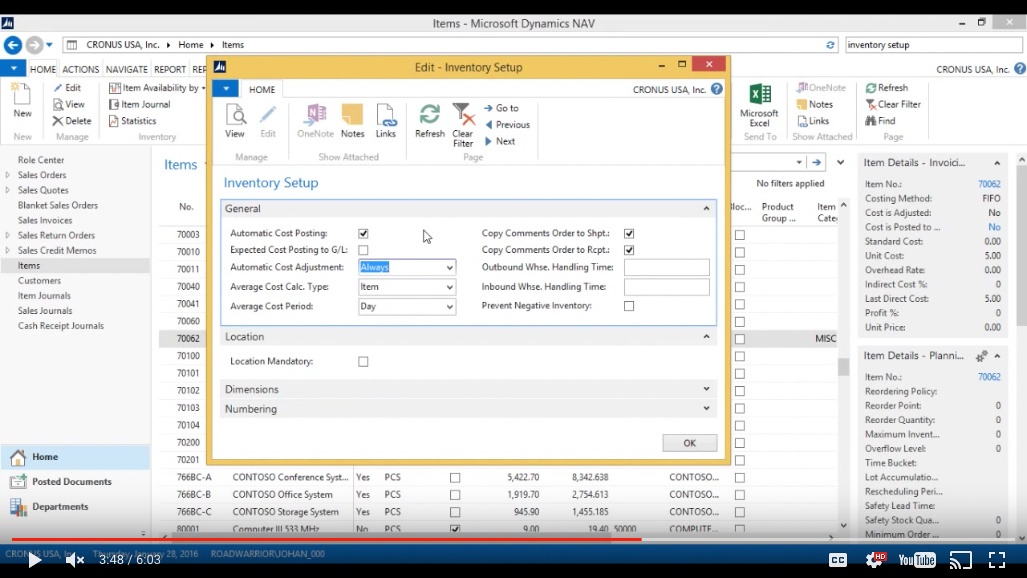Select ACTIONS tab in main ribbon
The height and width of the screenshot is (578, 1027).
(x=81, y=69)
